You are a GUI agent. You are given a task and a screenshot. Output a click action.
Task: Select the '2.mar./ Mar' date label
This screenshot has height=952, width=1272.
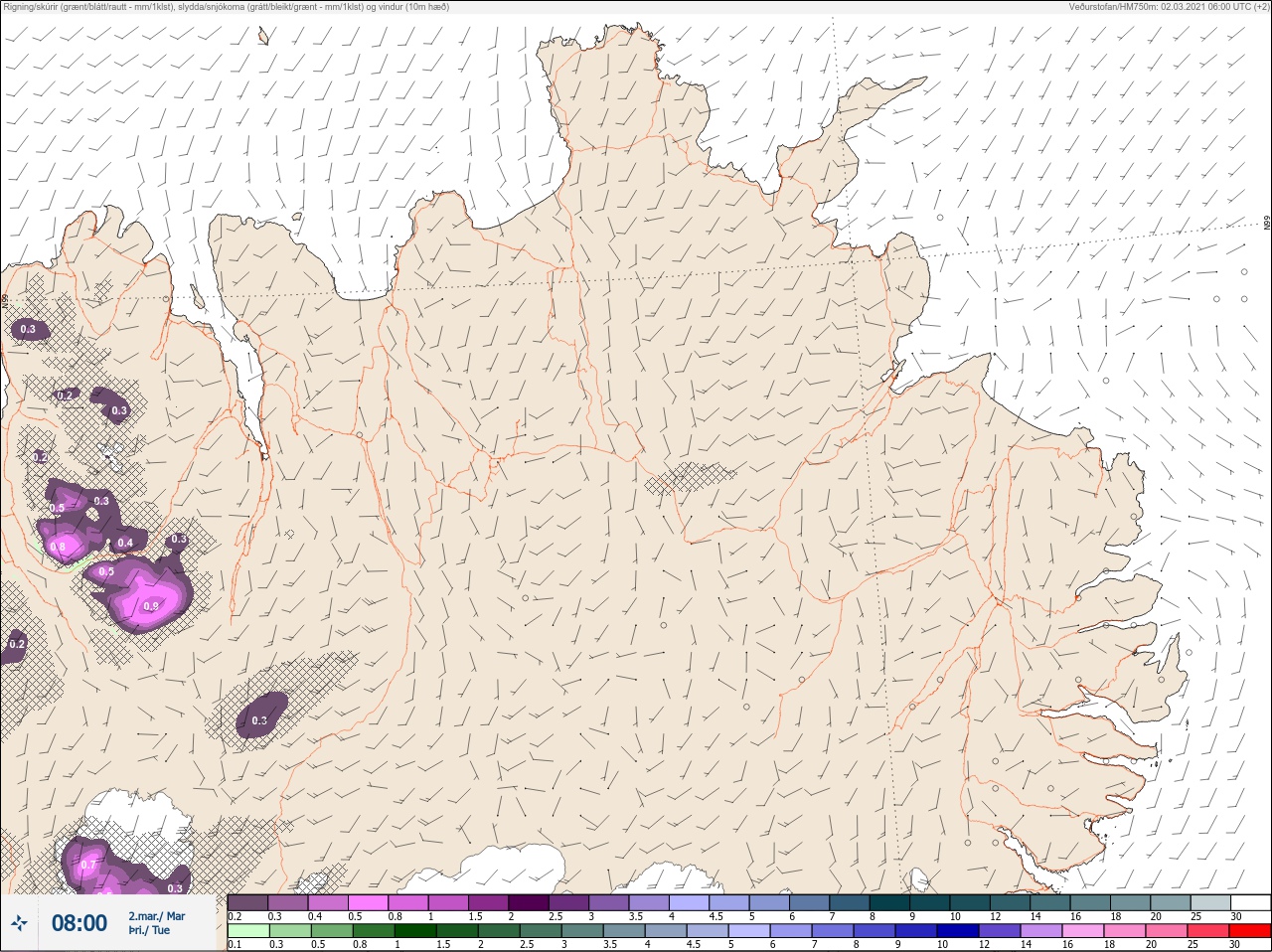[x=156, y=915]
